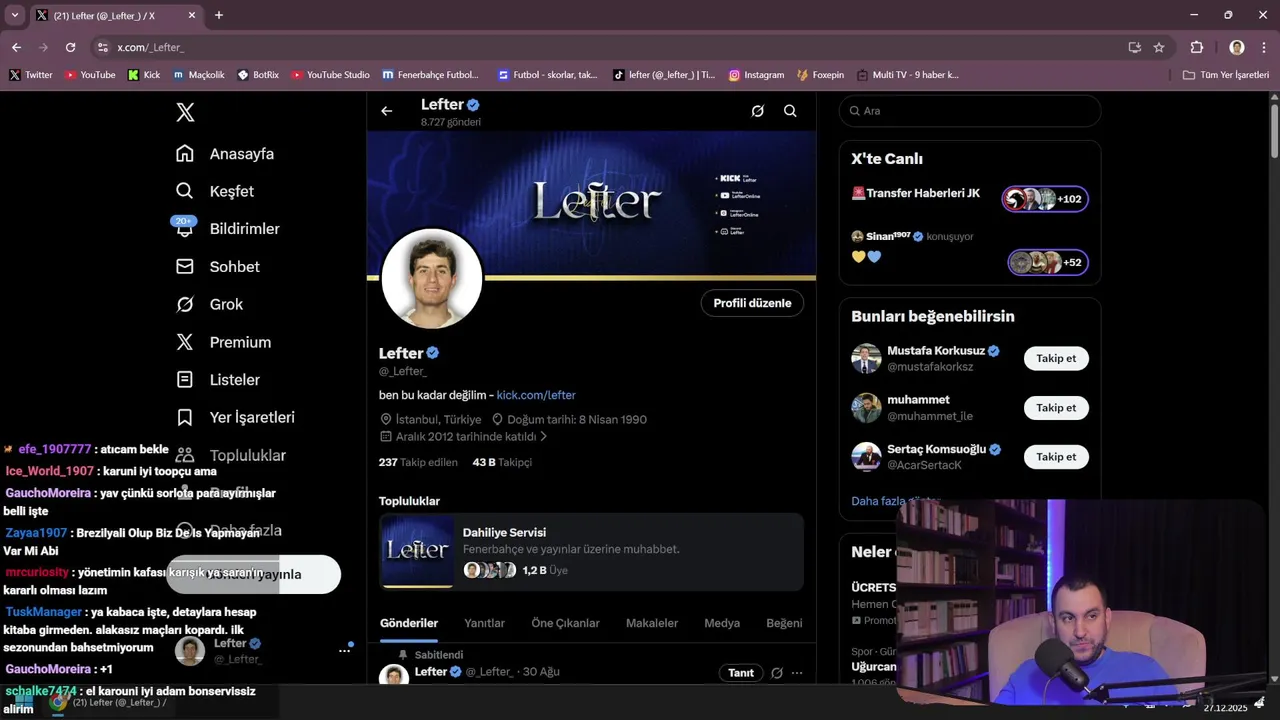Open the Twitter bookmark

click(x=31, y=75)
